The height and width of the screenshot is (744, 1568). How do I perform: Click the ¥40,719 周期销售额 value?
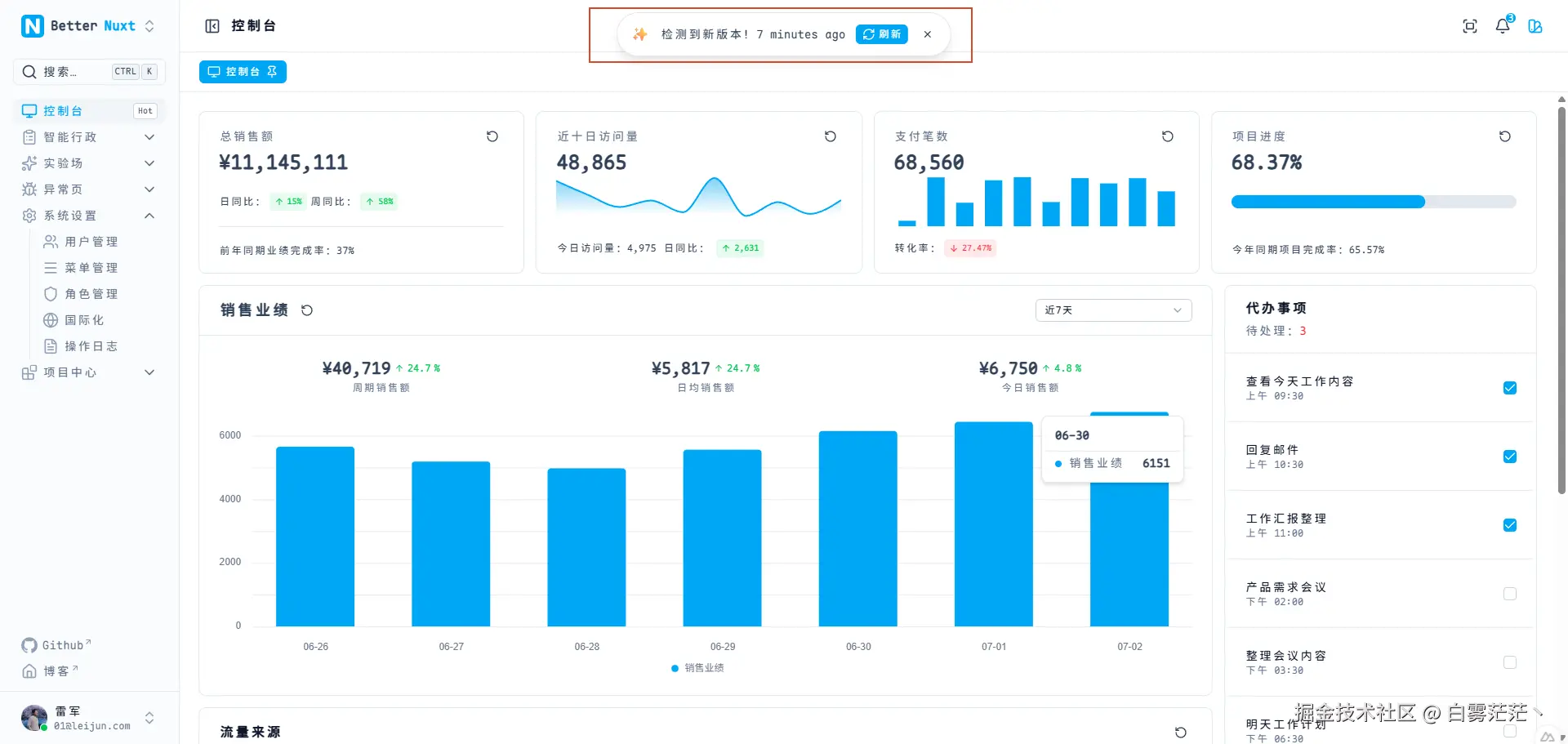[x=356, y=368]
